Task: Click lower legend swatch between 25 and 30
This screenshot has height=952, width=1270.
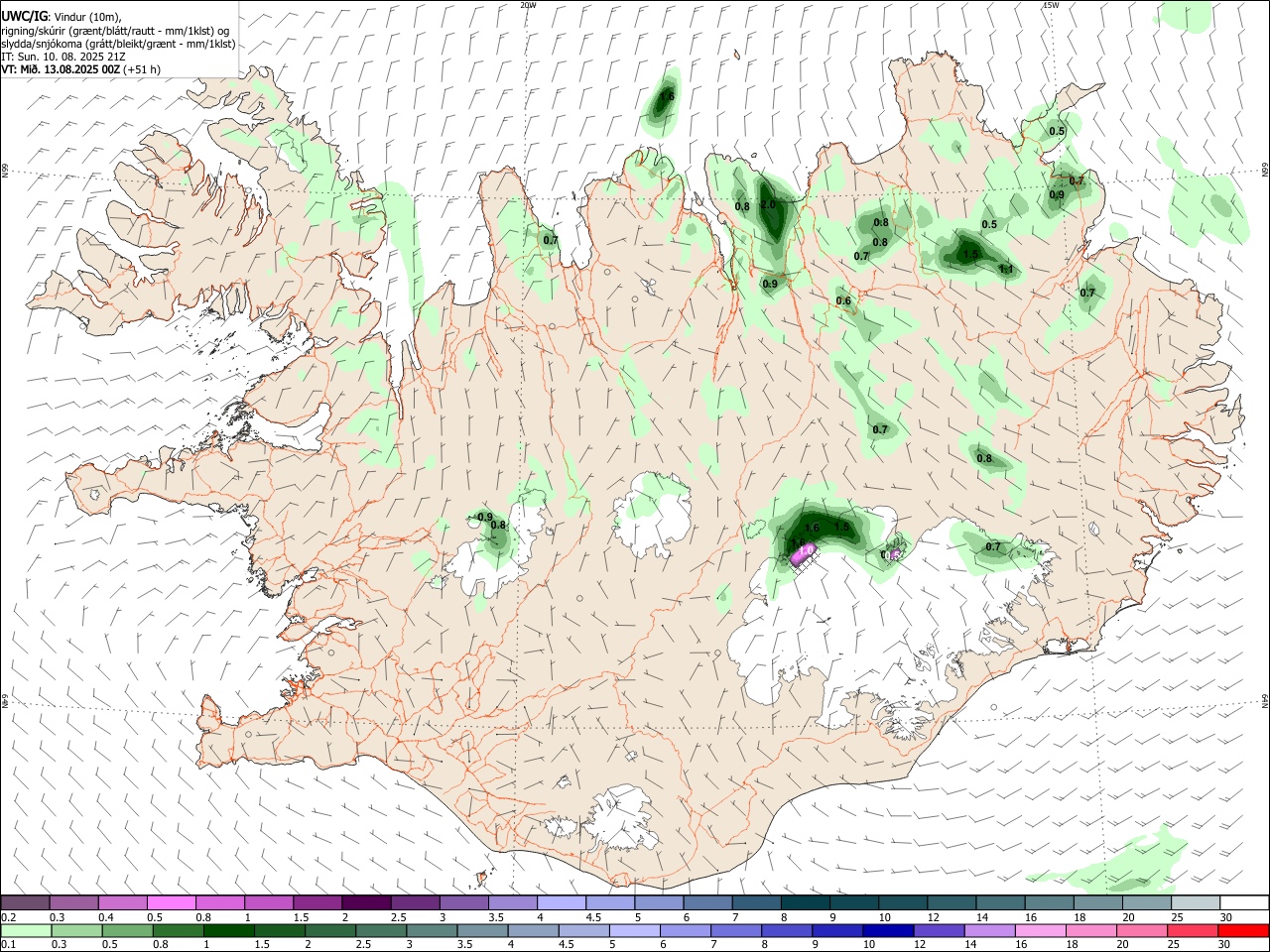Action: [x=1194, y=931]
